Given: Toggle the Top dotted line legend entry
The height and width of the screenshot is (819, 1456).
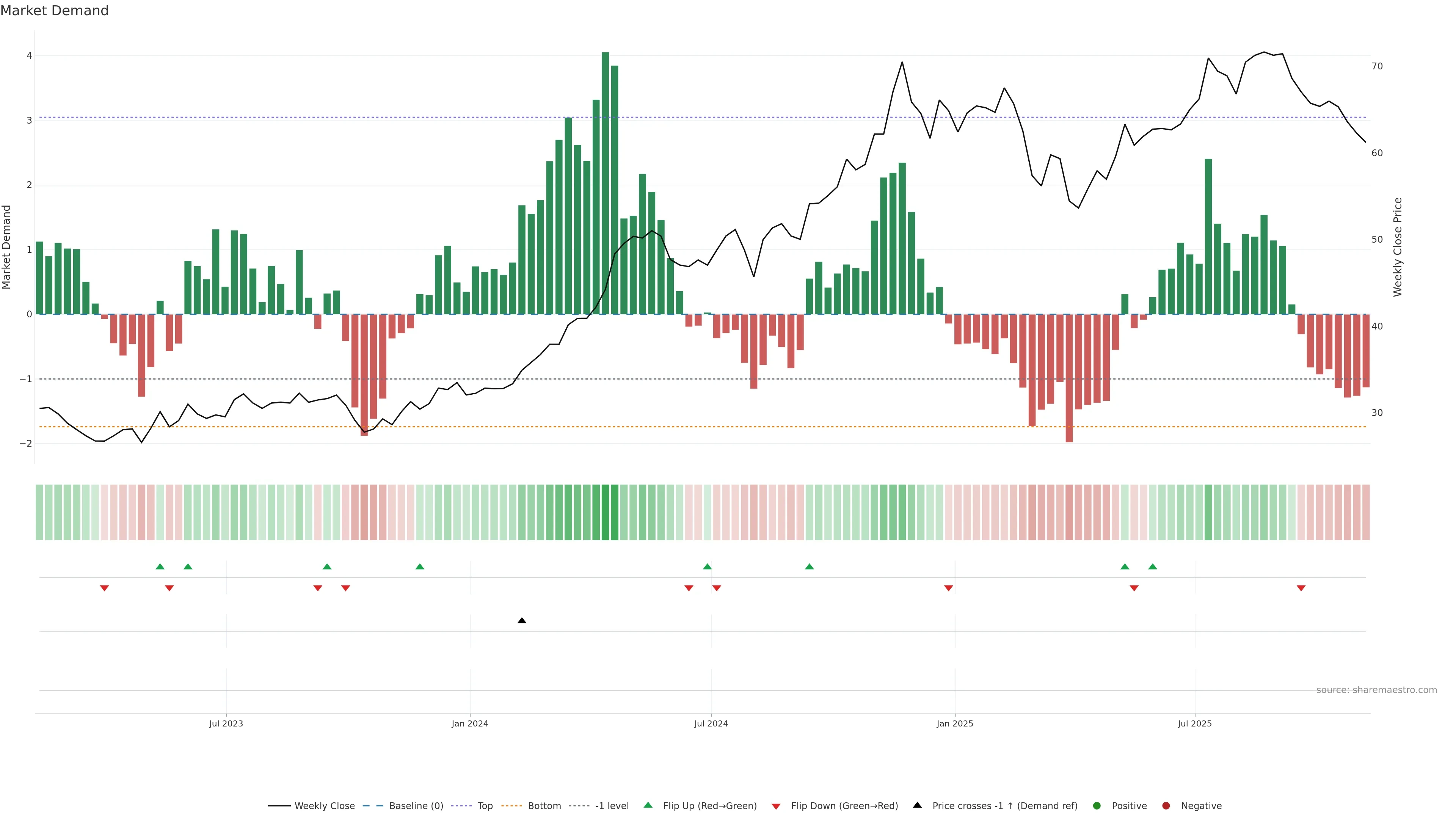Looking at the screenshot, I should point(485,805).
